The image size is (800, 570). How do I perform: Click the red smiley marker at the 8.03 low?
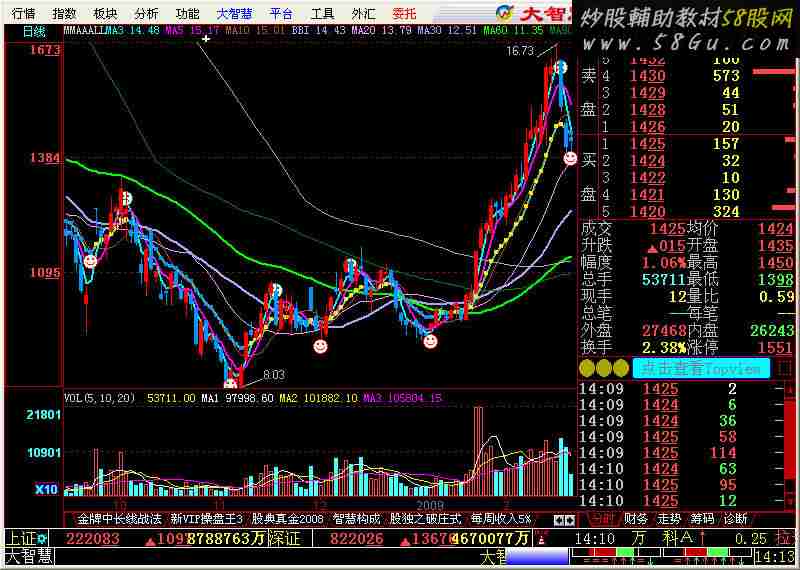[x=231, y=383]
